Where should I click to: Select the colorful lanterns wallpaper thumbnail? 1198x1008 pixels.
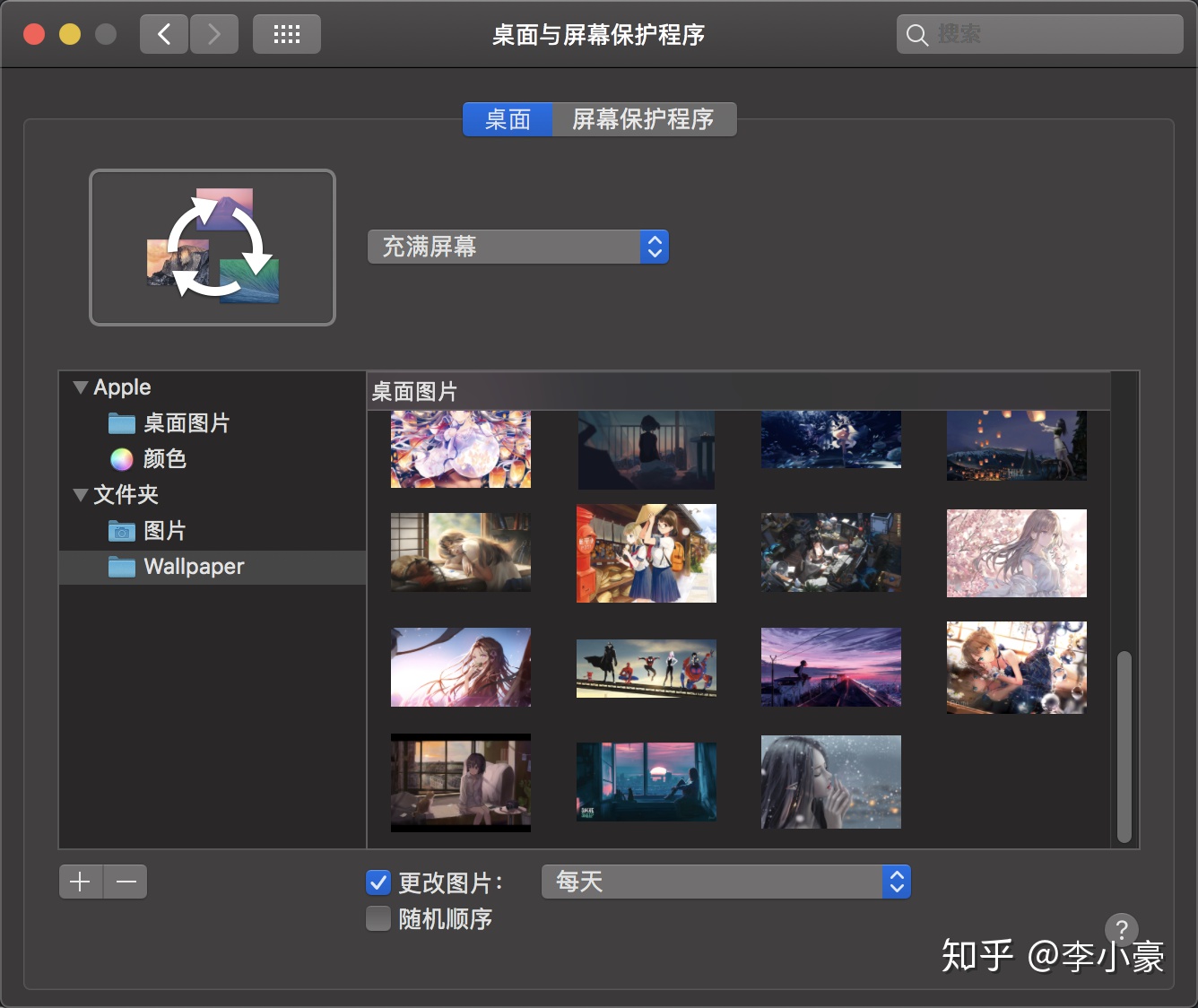click(461, 449)
